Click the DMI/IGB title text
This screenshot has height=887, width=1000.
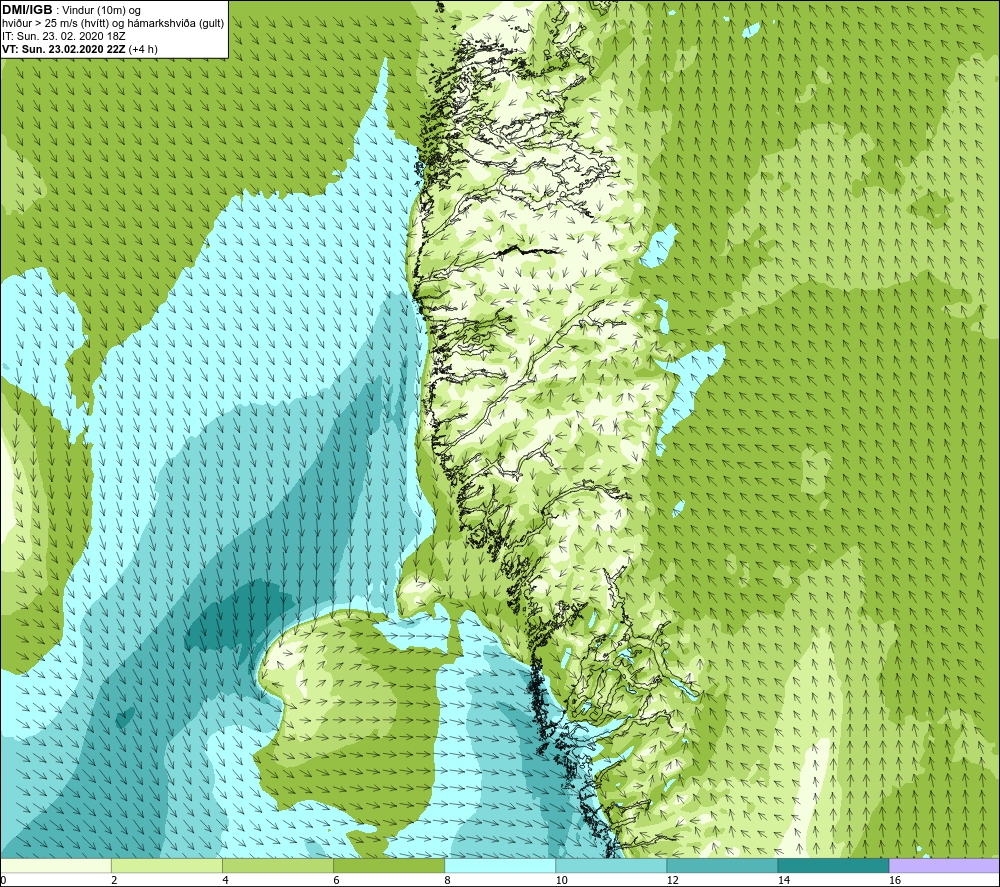point(27,10)
